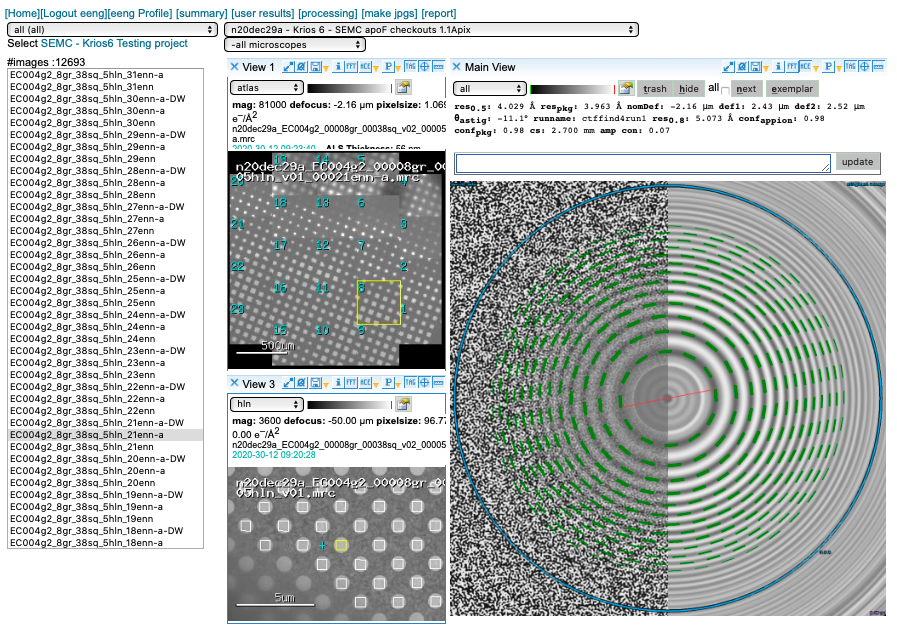
Task: Toggle the ACE icon in View 1
Action: pyautogui.click(x=365, y=67)
